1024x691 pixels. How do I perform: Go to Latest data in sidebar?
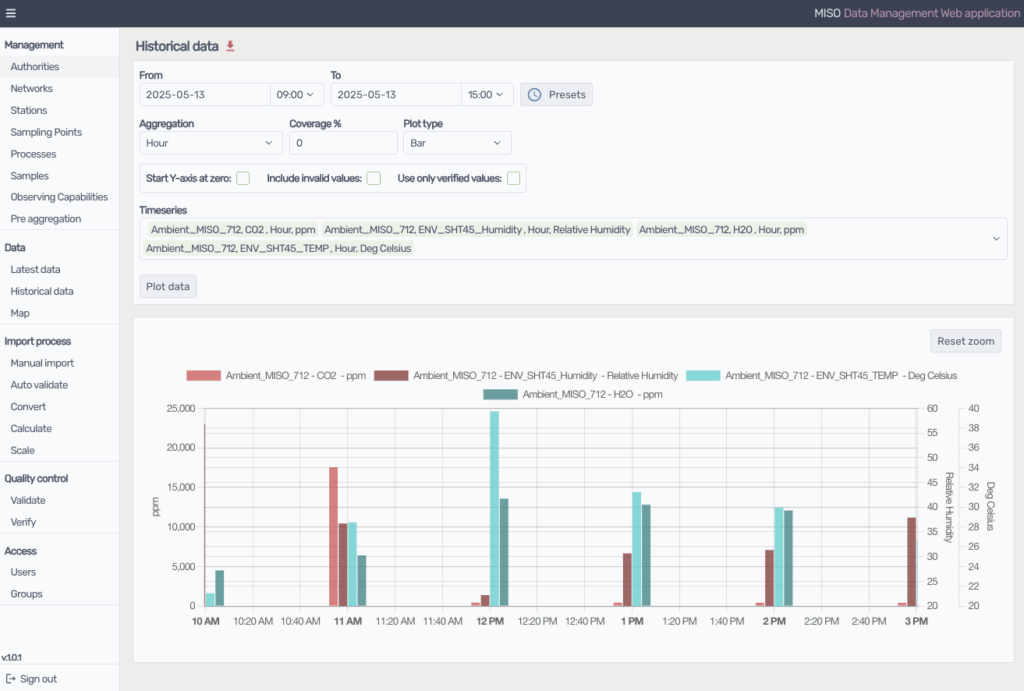[x=35, y=269]
